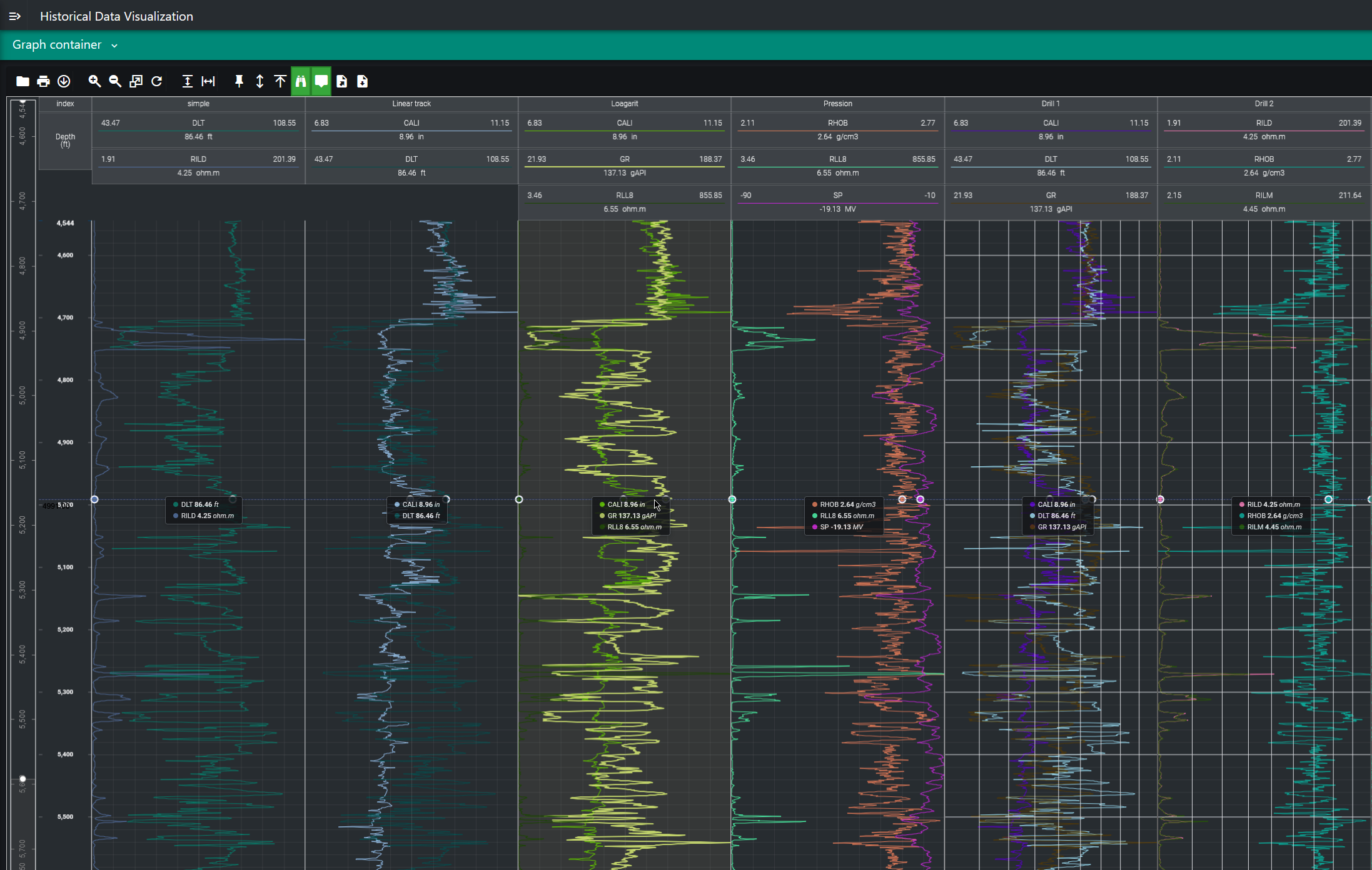Click the zoom-to-area overlapping squares icon
This screenshot has height=870, width=1372.
coord(136,81)
